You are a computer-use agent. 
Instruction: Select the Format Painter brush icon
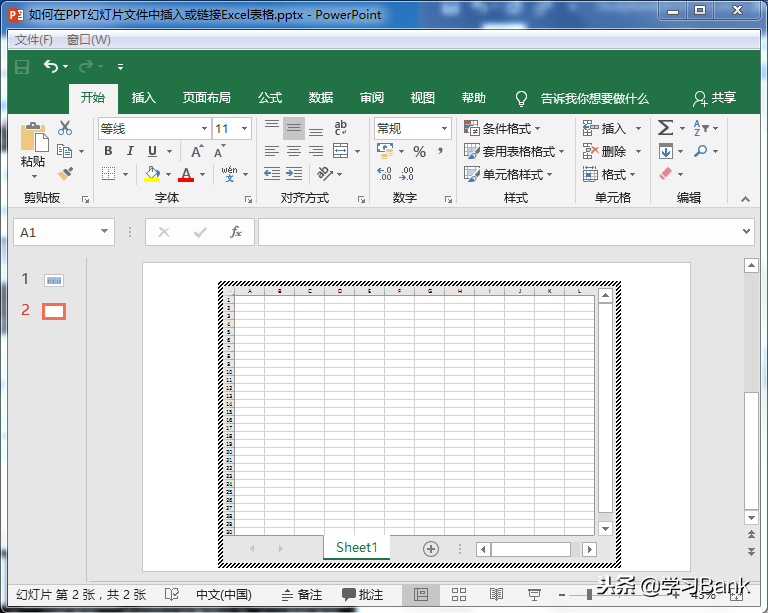pos(65,174)
